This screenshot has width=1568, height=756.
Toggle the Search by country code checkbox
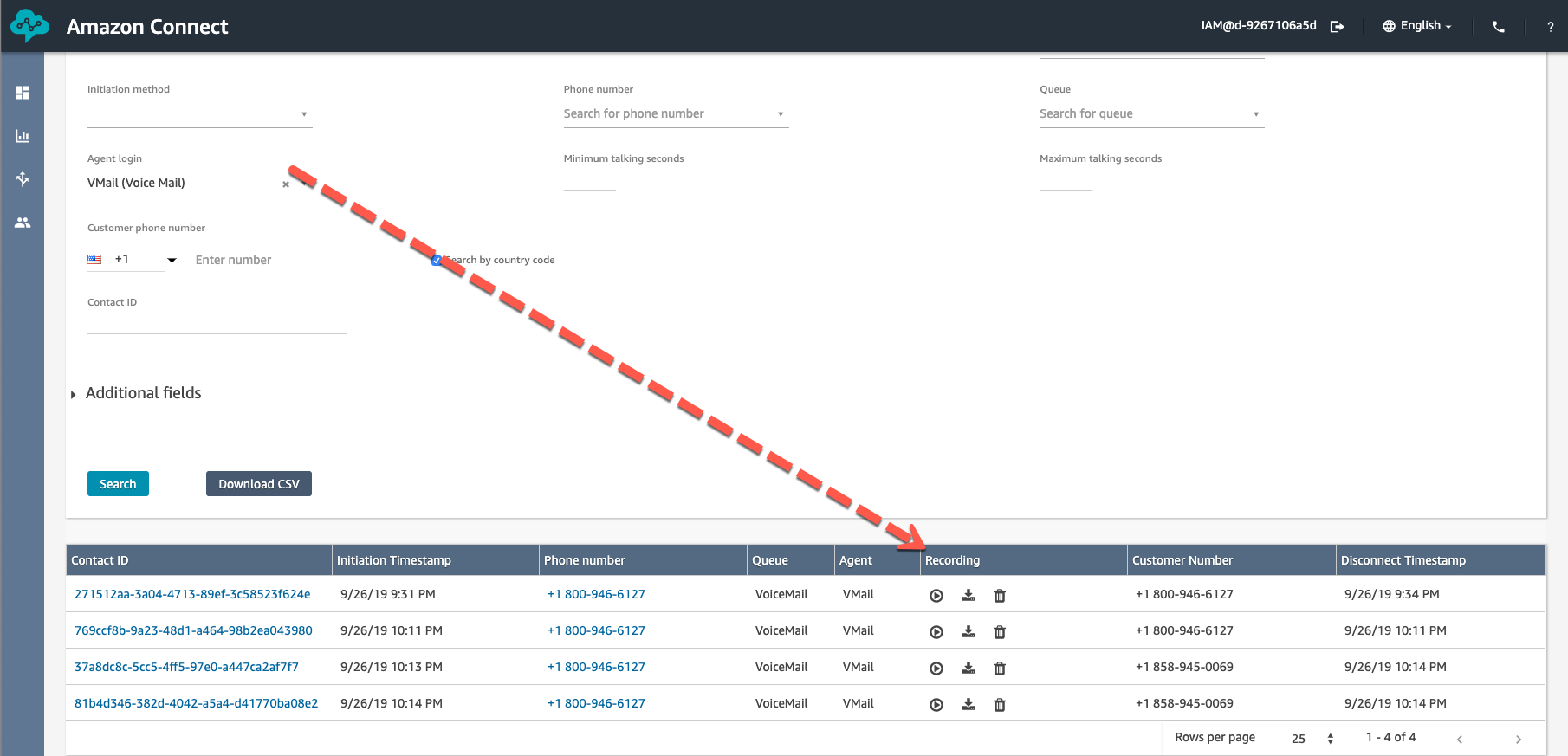(437, 260)
